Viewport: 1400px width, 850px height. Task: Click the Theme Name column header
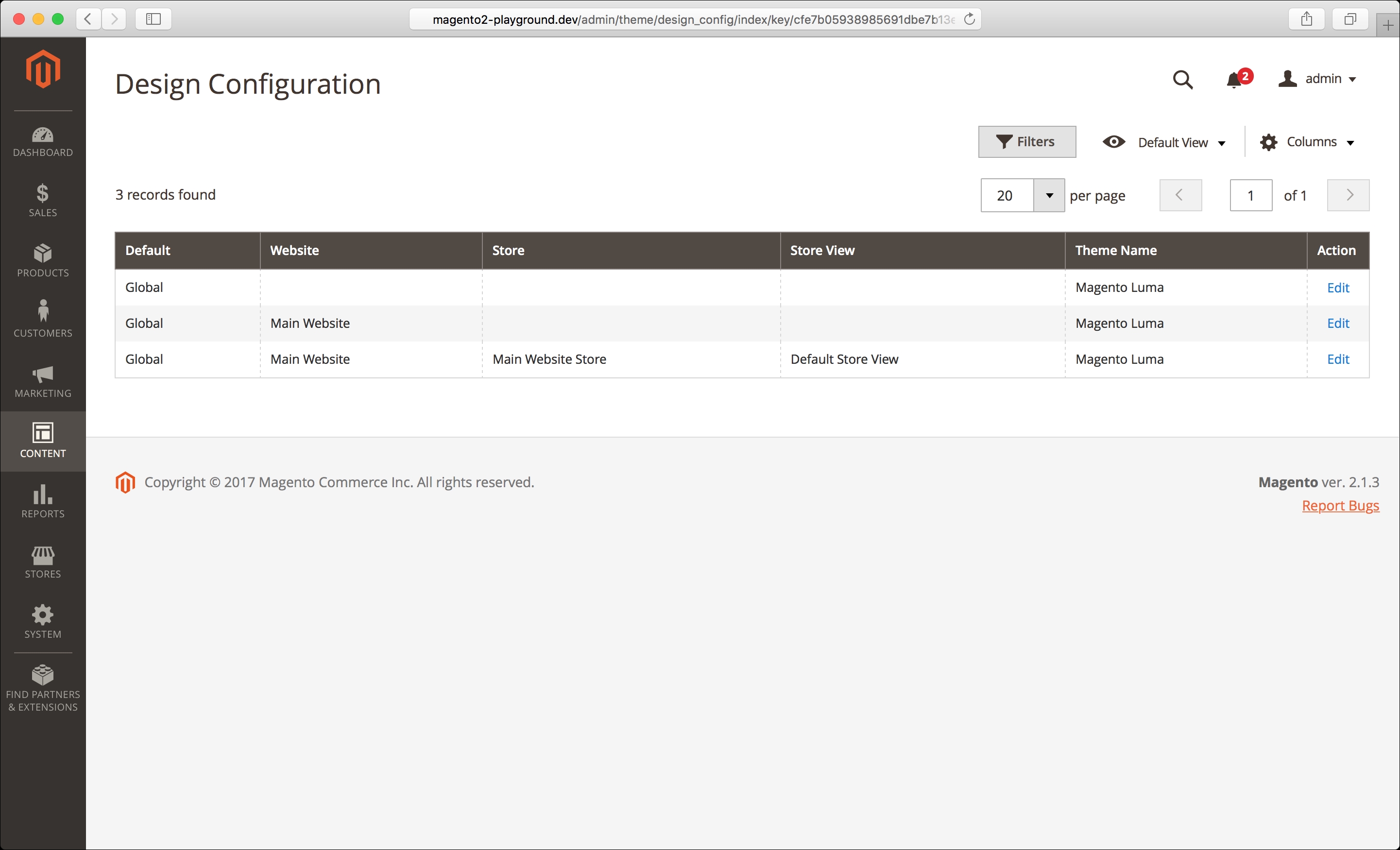point(1186,251)
